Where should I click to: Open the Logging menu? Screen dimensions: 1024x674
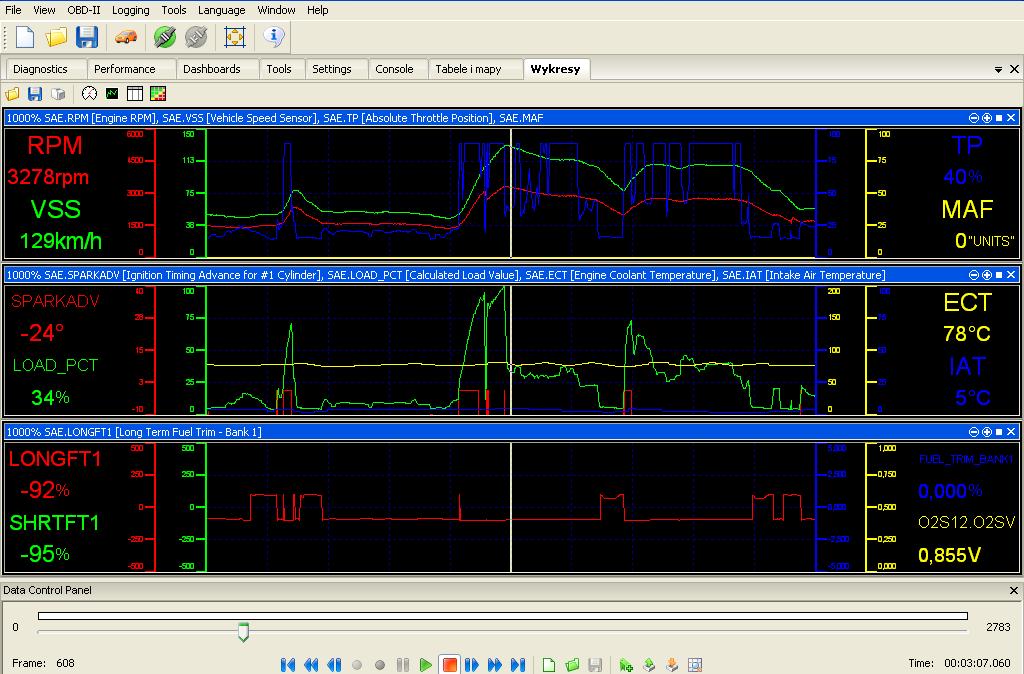point(130,10)
